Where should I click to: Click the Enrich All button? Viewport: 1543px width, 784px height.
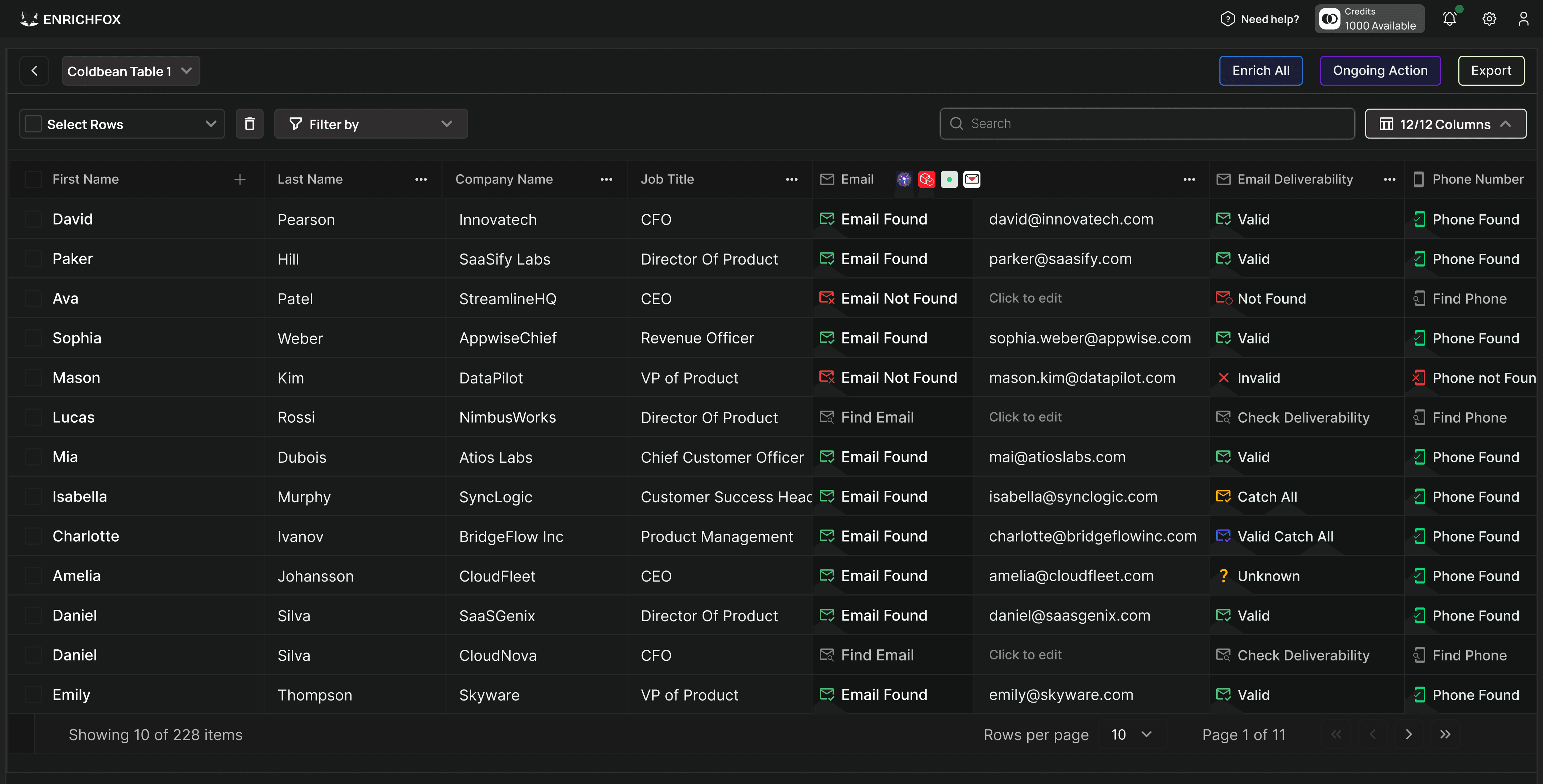point(1260,71)
